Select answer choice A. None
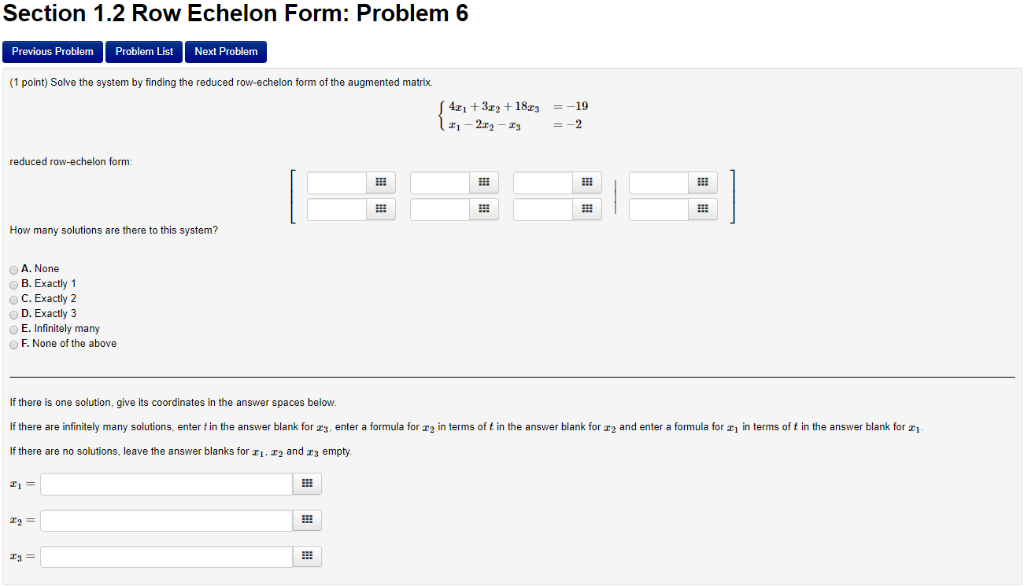The image size is (1024, 586). point(13,268)
